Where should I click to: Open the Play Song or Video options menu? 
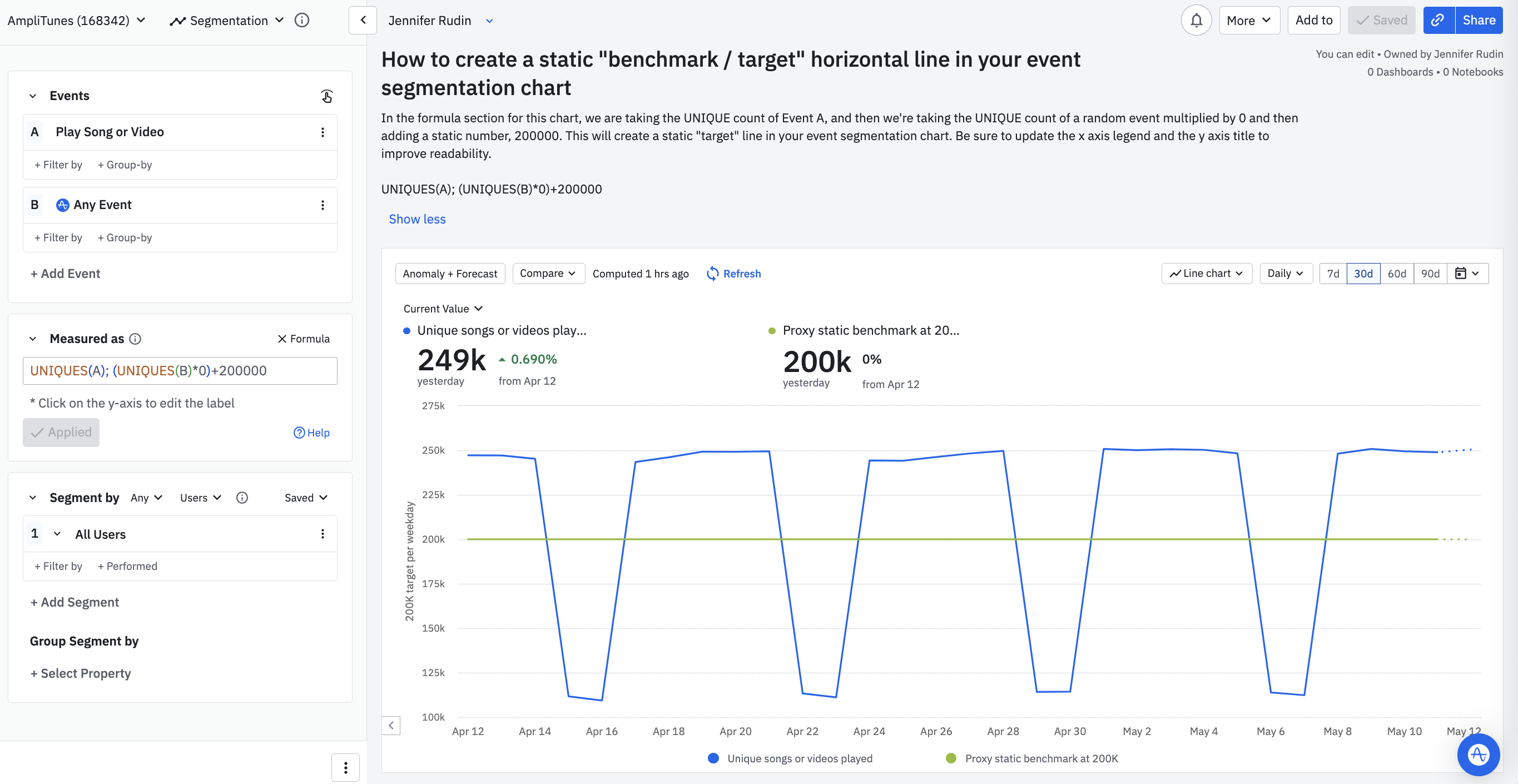coord(323,132)
